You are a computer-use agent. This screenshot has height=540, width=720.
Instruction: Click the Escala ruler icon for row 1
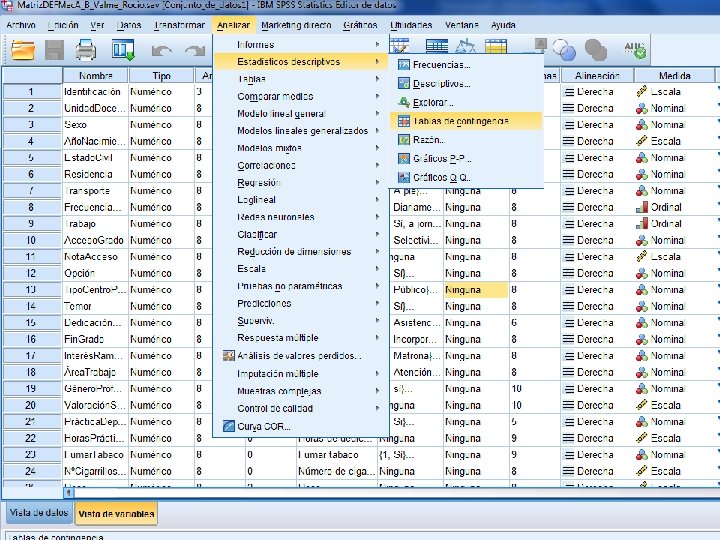coord(642,91)
